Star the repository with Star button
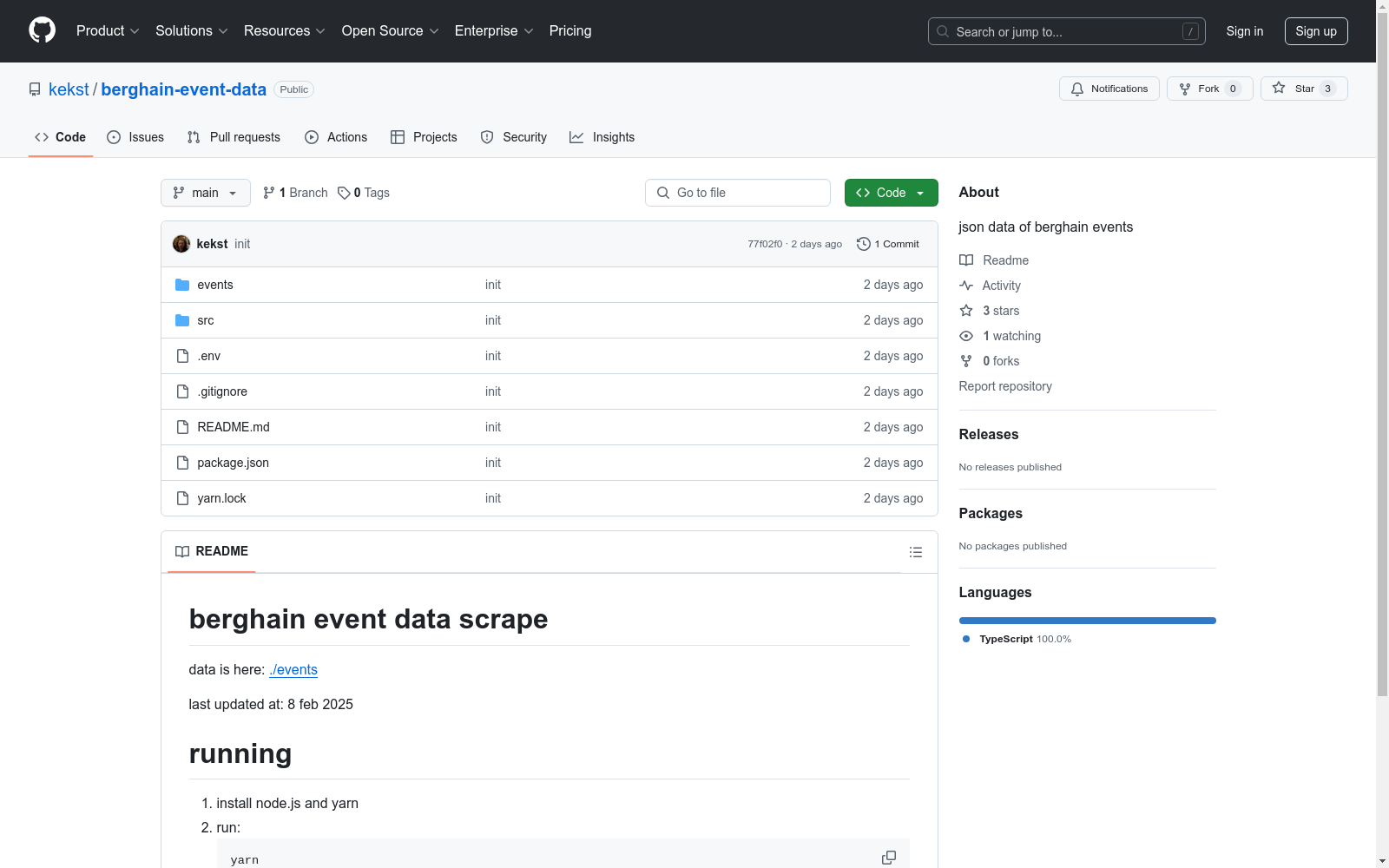The image size is (1389, 868). (x=1304, y=89)
